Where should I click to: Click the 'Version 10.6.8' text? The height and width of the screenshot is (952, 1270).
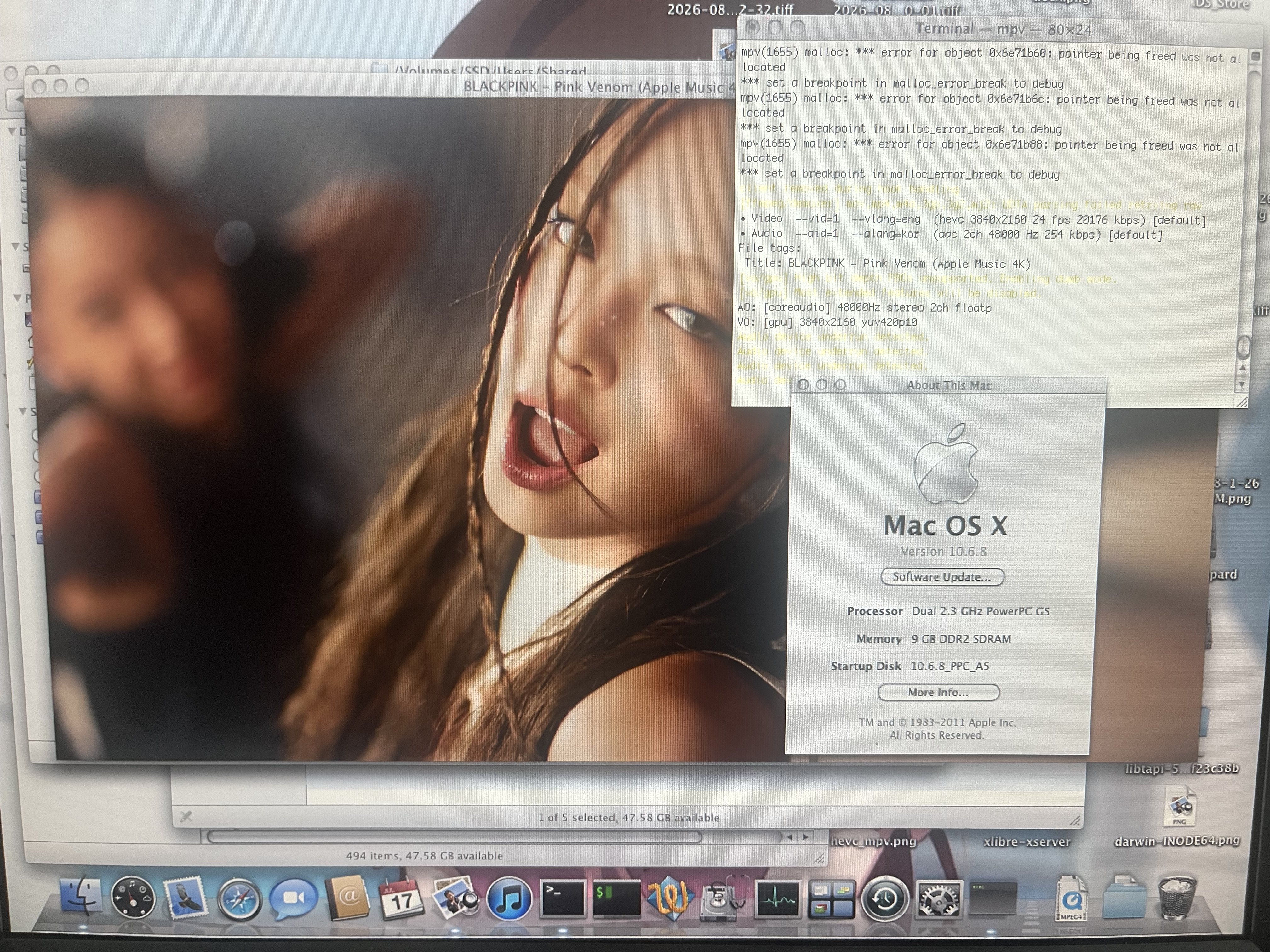click(x=943, y=552)
